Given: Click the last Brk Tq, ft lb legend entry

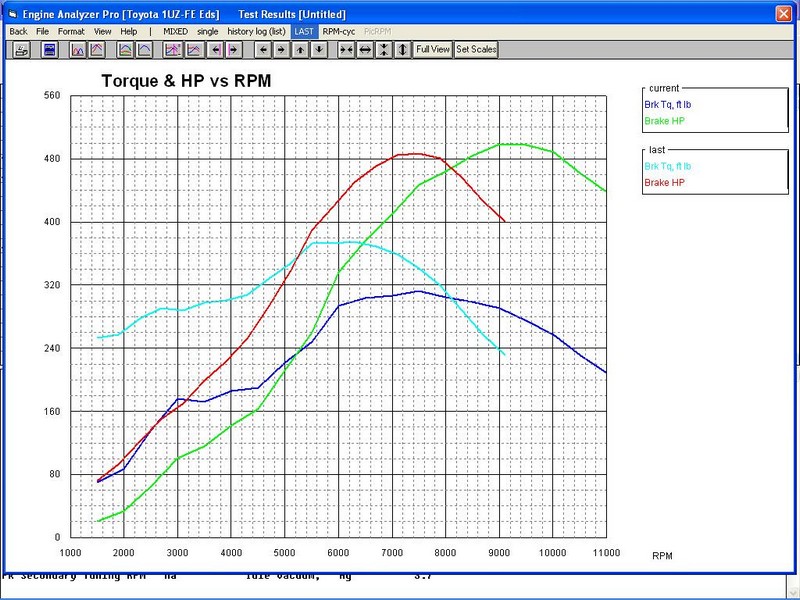Looking at the screenshot, I should 668,166.
